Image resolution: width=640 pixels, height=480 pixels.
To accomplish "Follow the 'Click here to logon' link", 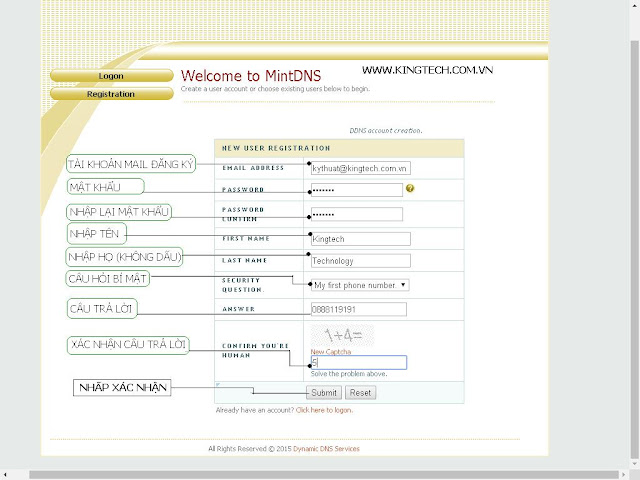I will 324,410.
